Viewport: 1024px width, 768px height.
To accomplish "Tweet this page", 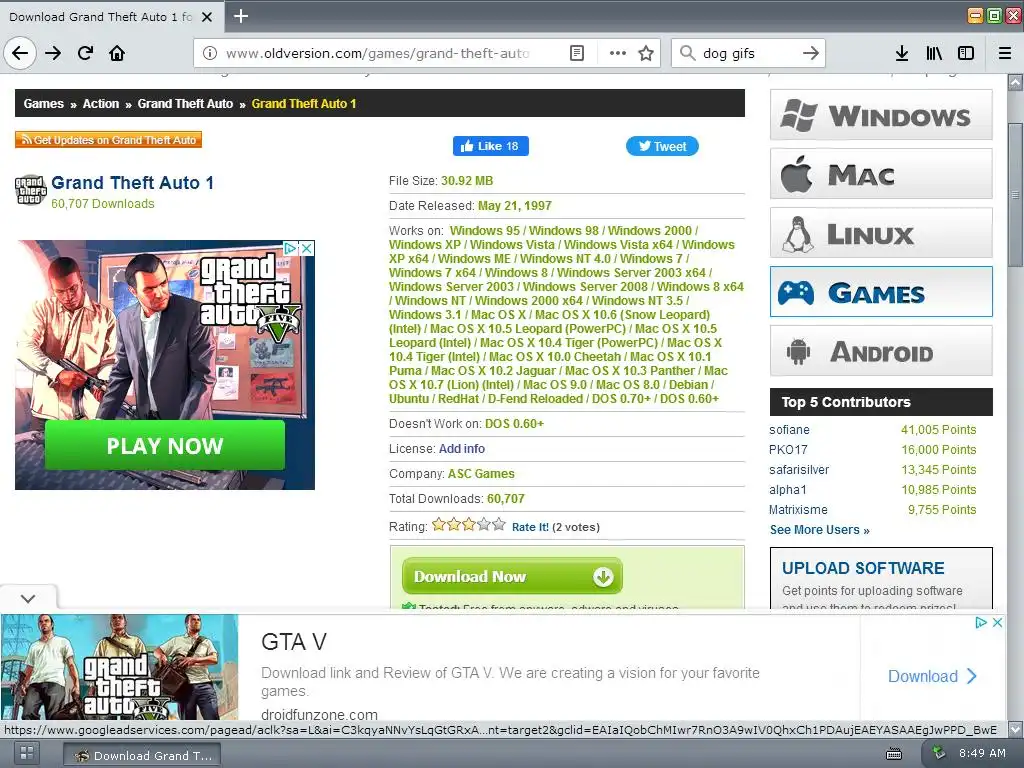I will click(662, 146).
